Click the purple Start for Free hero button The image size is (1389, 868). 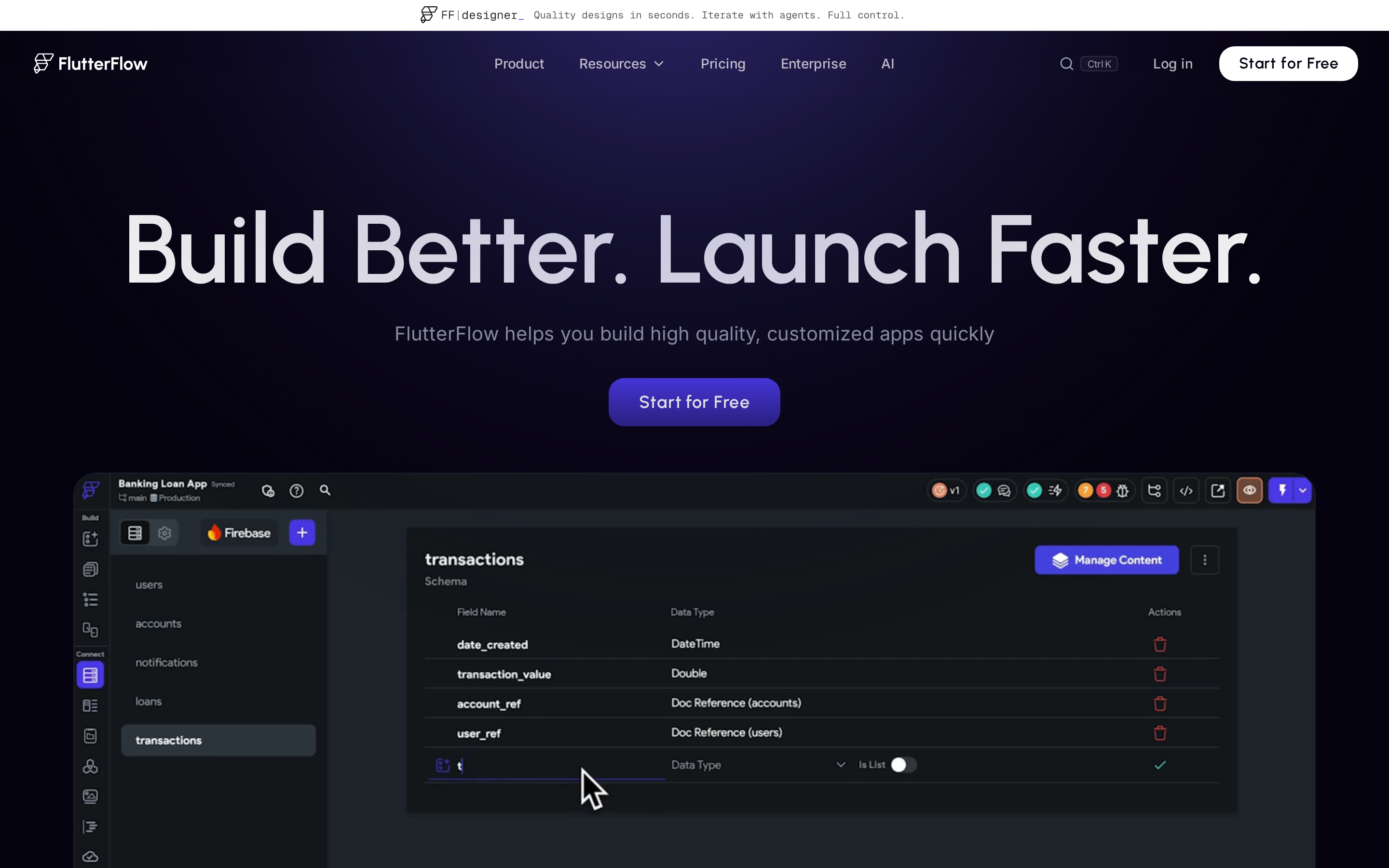click(x=694, y=402)
